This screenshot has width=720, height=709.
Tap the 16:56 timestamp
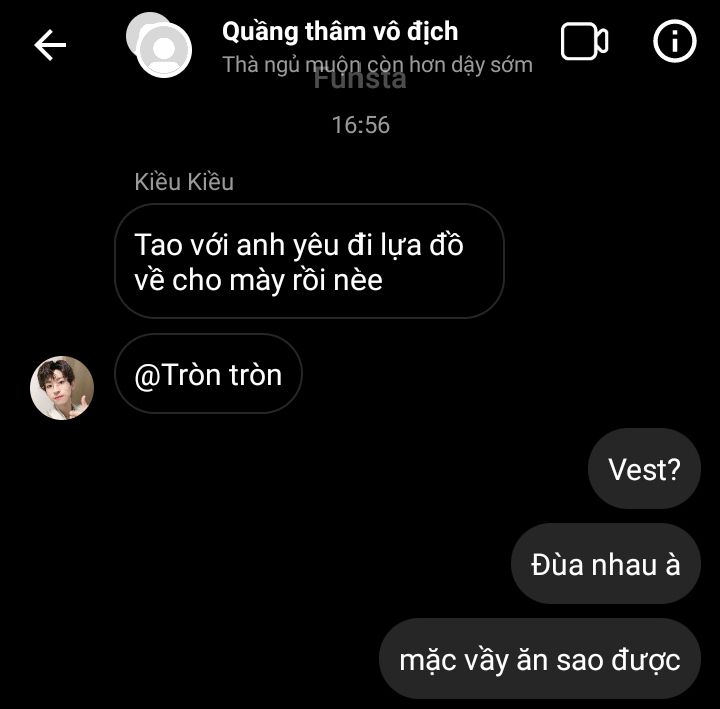point(360,125)
